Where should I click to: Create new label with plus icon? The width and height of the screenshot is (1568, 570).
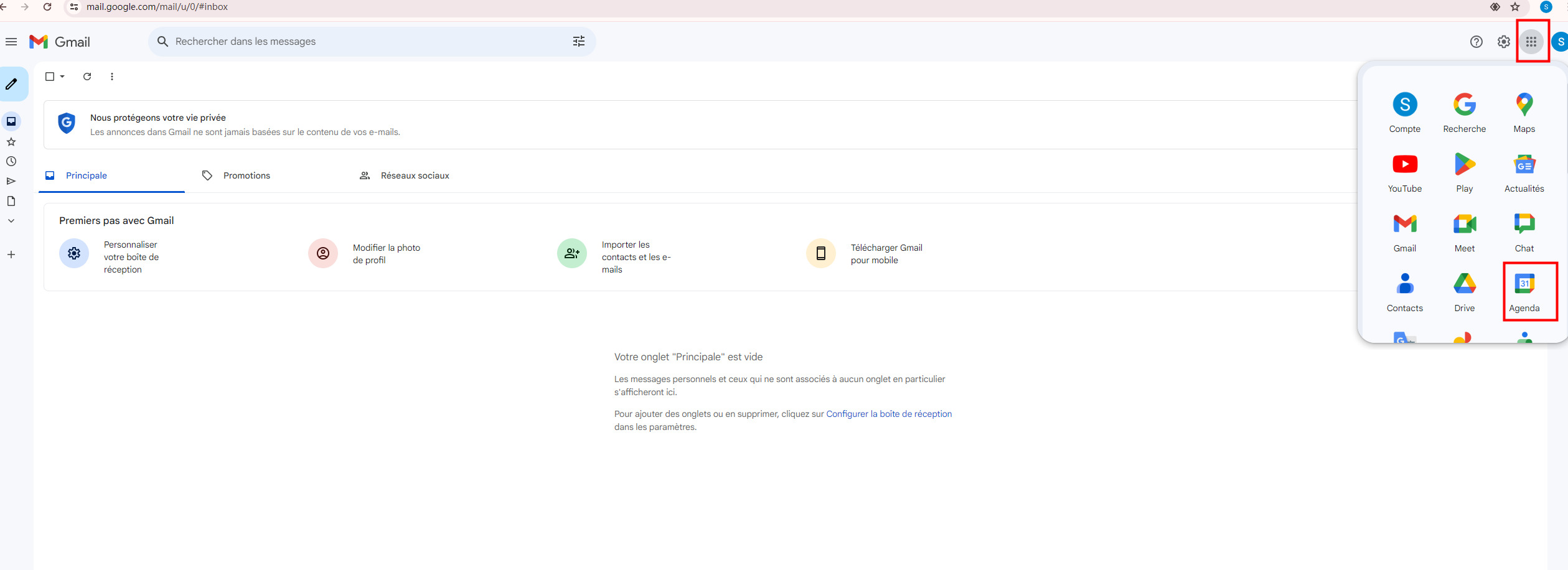tap(11, 255)
